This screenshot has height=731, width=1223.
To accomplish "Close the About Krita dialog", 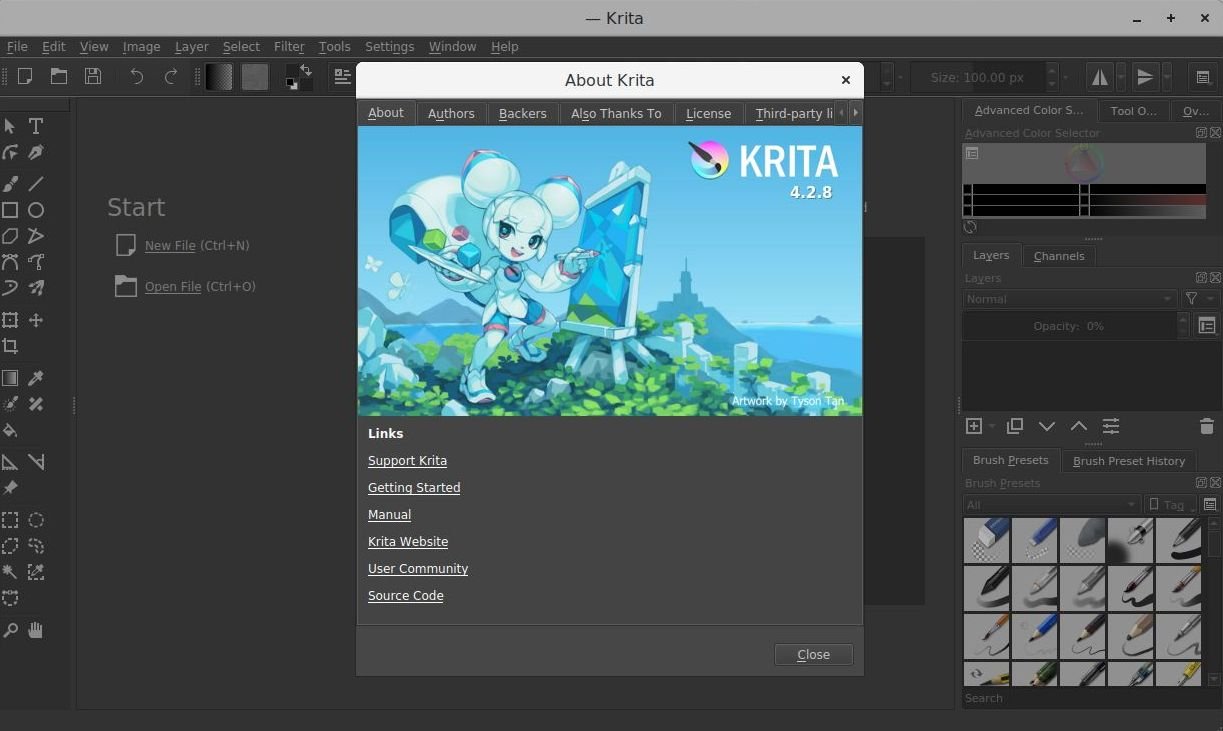I will (x=812, y=654).
